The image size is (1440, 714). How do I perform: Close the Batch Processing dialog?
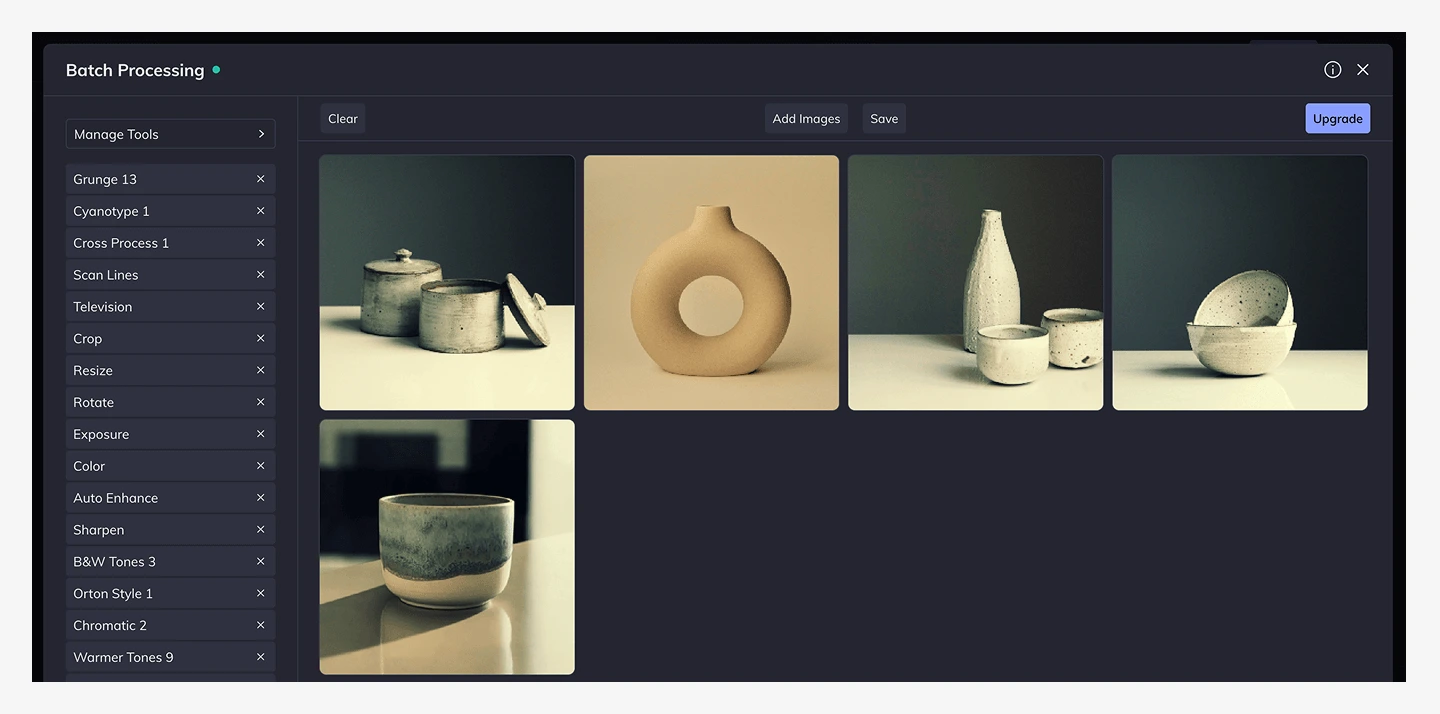[x=1362, y=70]
